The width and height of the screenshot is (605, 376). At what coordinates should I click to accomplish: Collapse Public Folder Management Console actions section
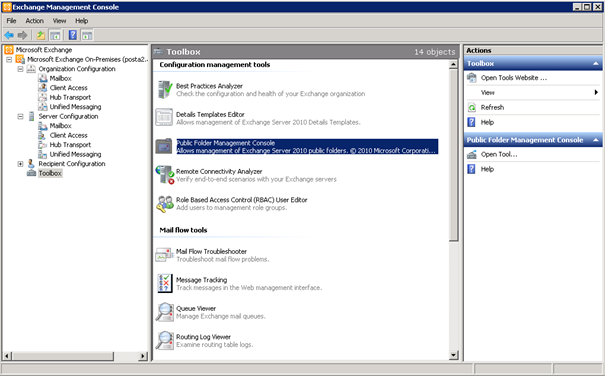(596, 140)
